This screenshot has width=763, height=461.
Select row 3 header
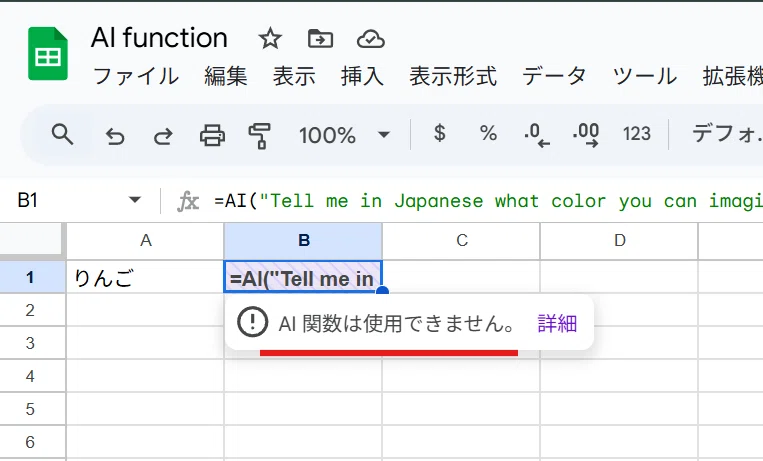click(x=32, y=343)
